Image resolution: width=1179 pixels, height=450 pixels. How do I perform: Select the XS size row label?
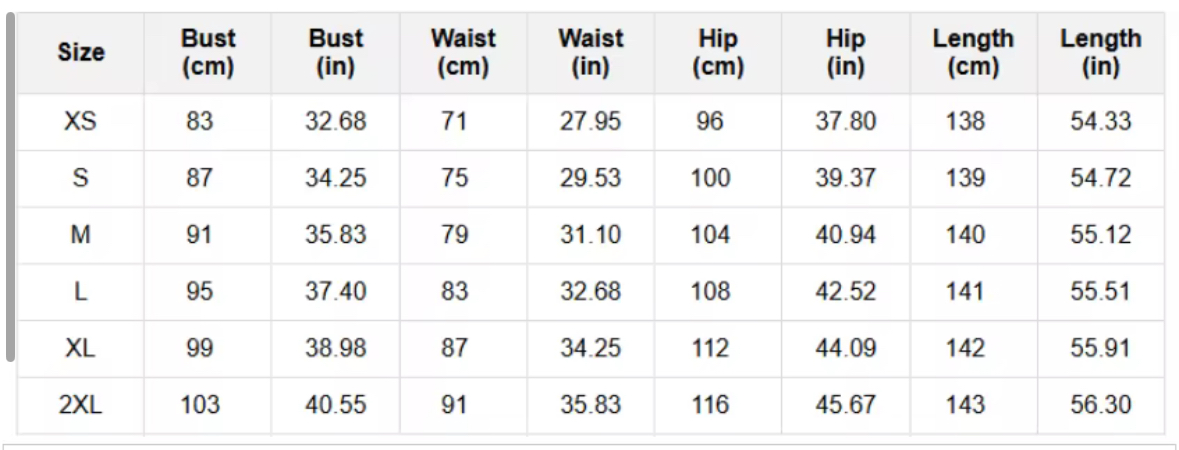81,122
